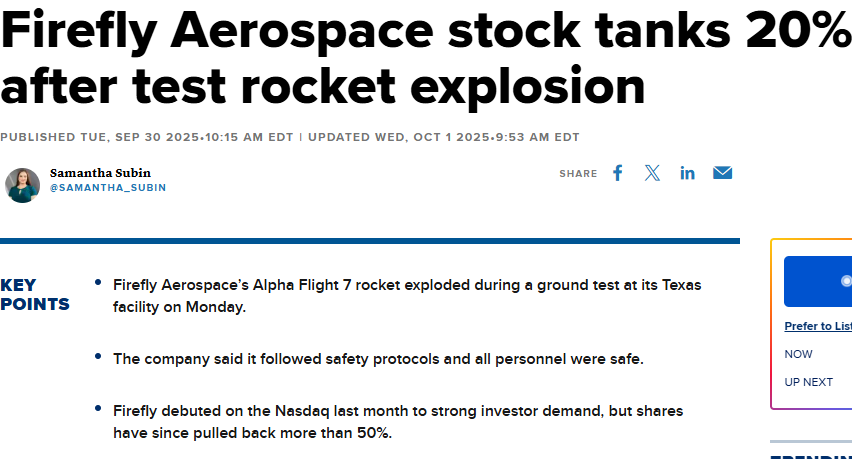852x459 pixels.
Task: Click the Alpha Flight 7 explosion bullet
Action: pyautogui.click(x=406, y=296)
